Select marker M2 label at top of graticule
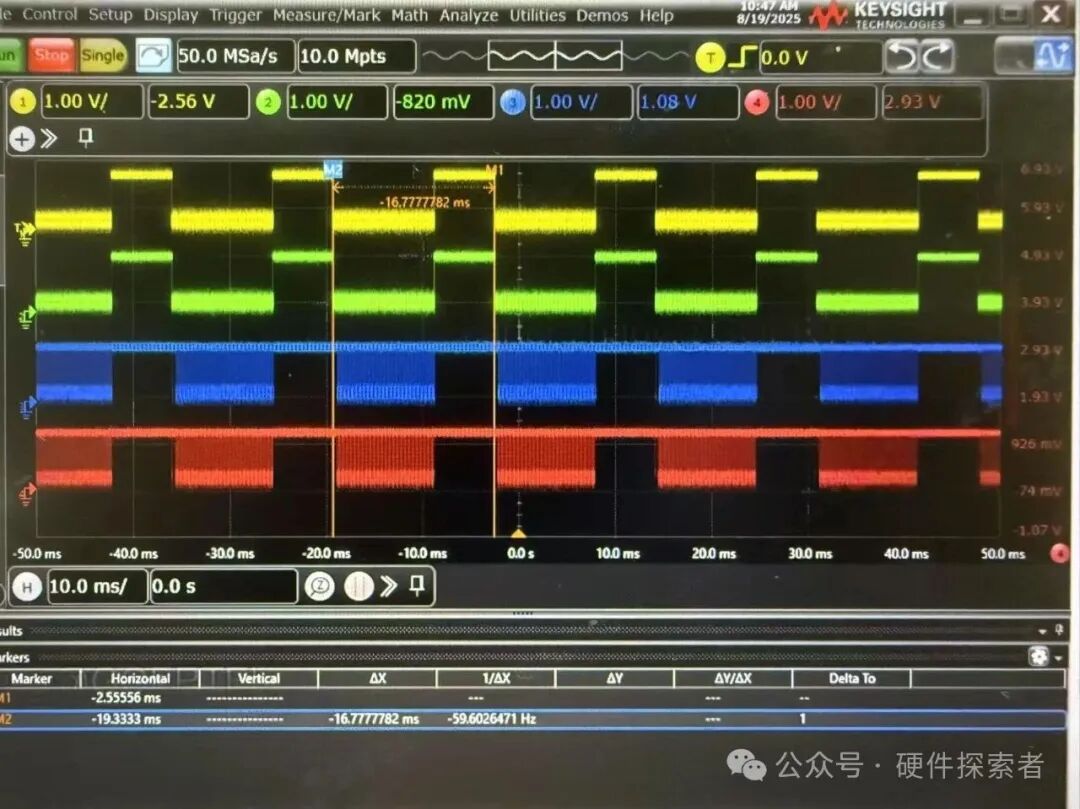Viewport: 1080px width, 809px height. [333, 169]
